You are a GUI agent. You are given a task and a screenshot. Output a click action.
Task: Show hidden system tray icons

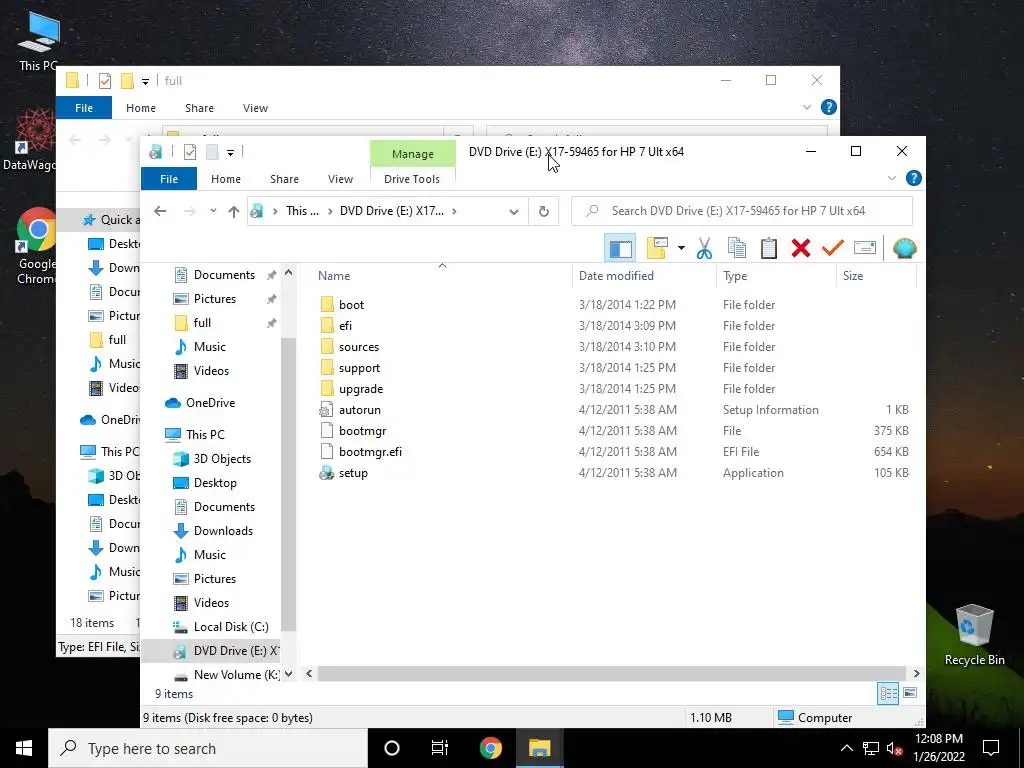[846, 748]
